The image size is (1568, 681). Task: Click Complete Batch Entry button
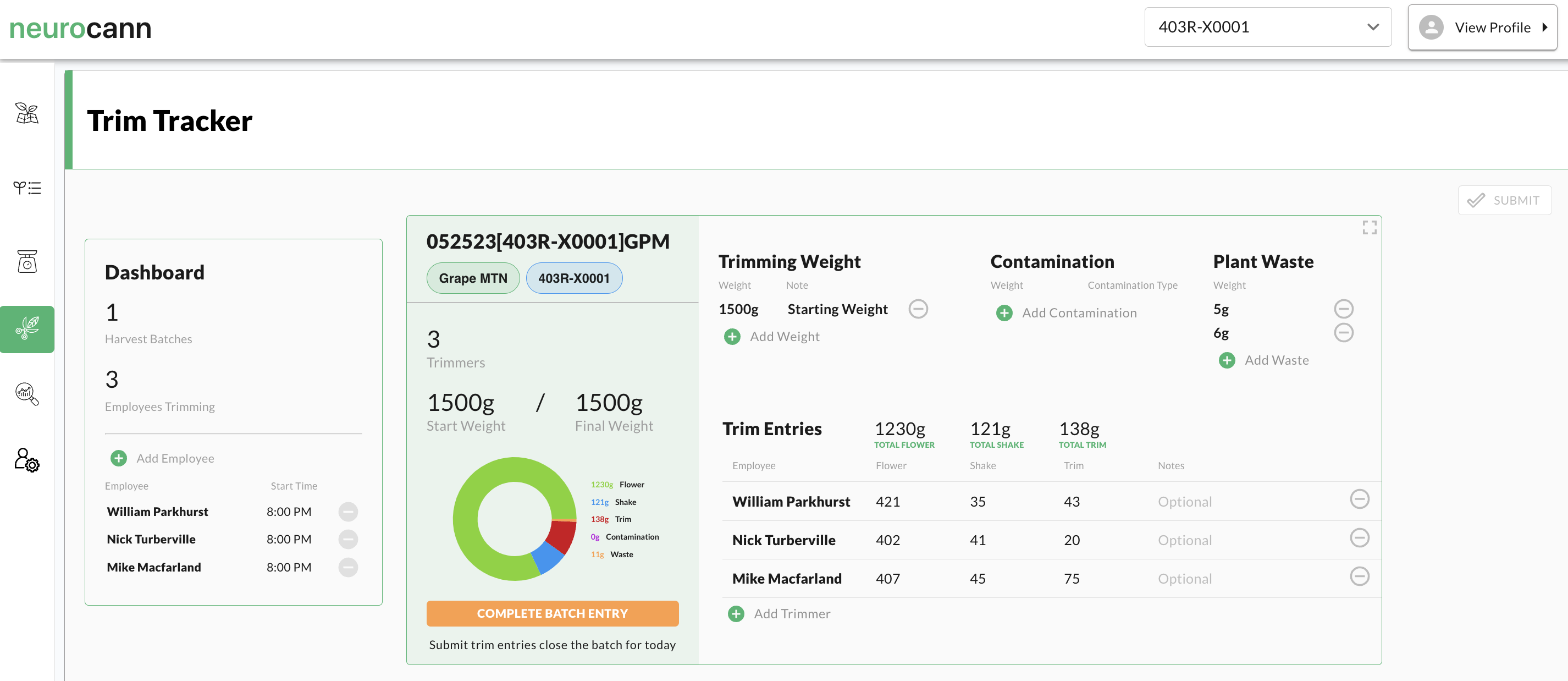click(551, 613)
